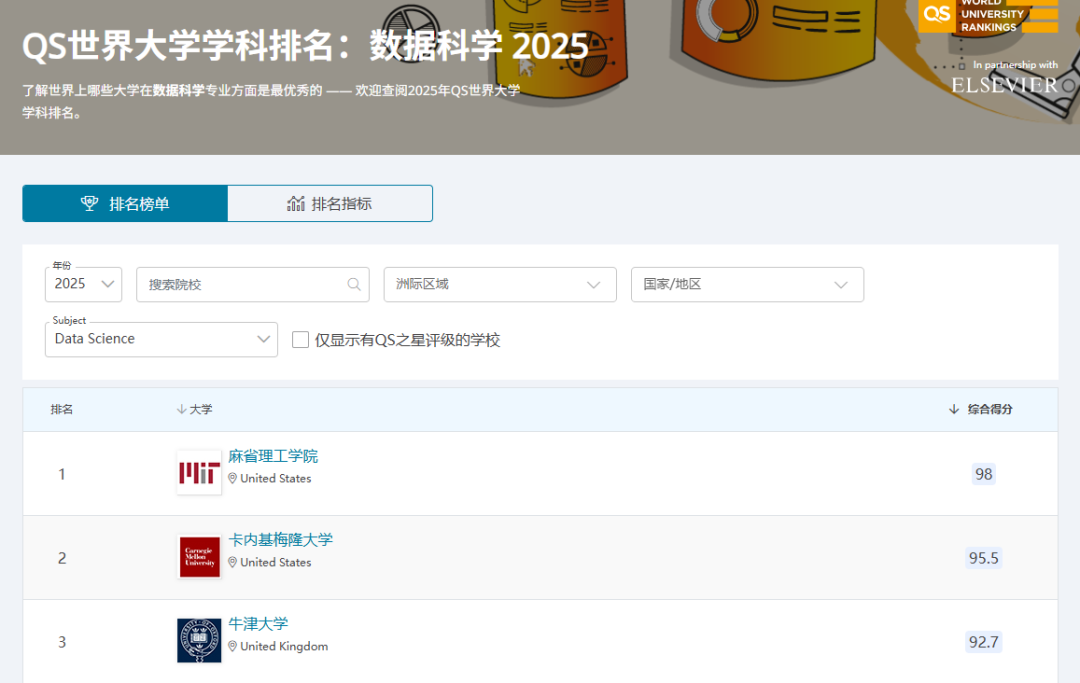Click the page title QS世界大学学科排名
1080x683 pixels.
304,47
